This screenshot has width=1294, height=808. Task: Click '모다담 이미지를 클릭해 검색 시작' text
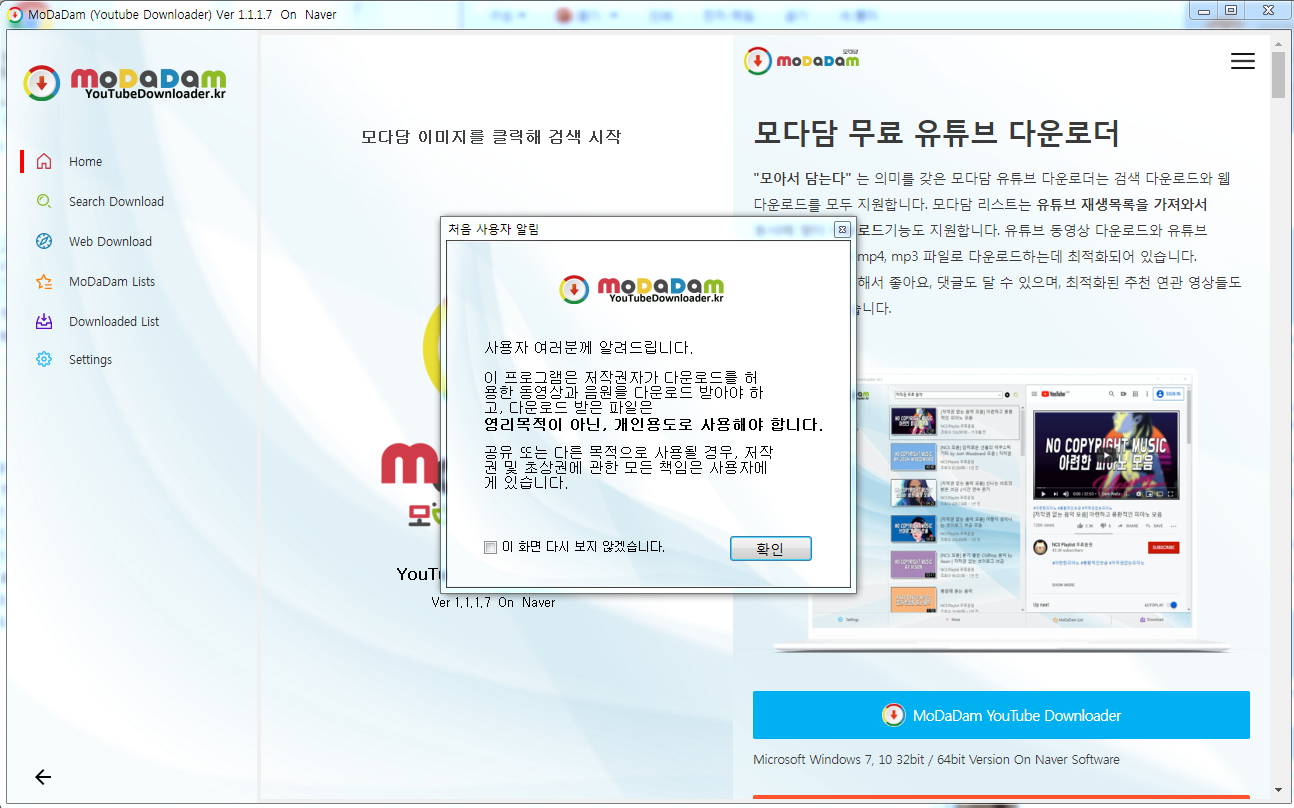tap(491, 136)
